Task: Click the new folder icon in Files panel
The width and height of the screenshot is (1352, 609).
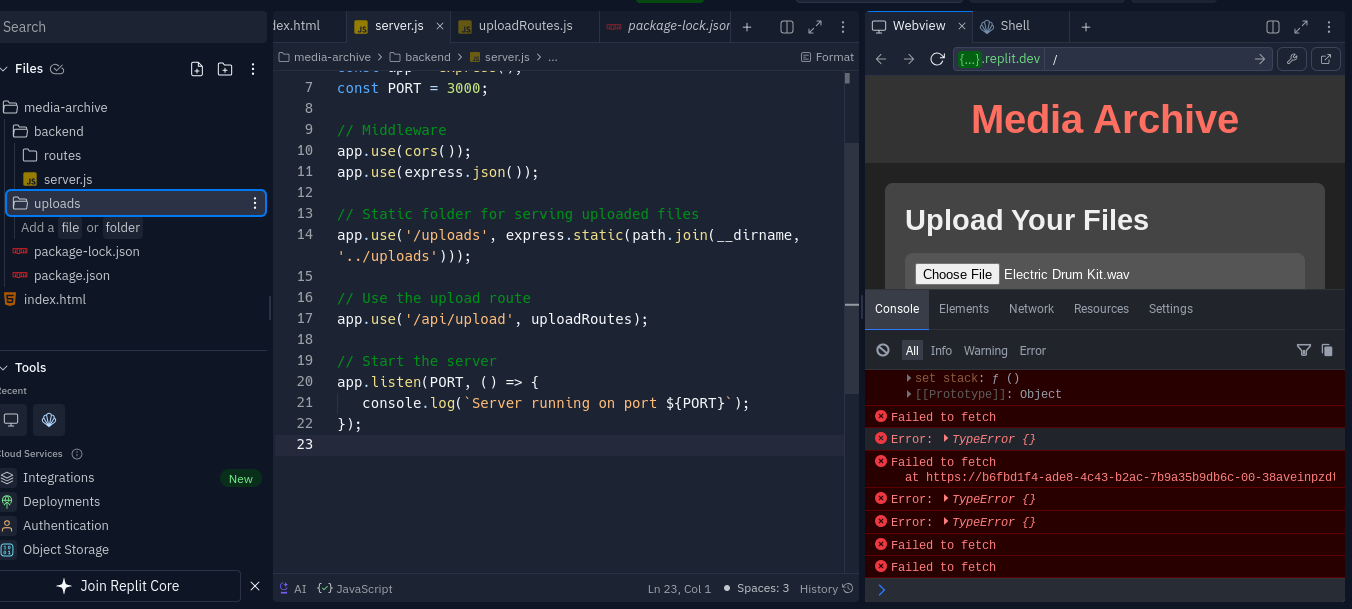Action: [225, 69]
